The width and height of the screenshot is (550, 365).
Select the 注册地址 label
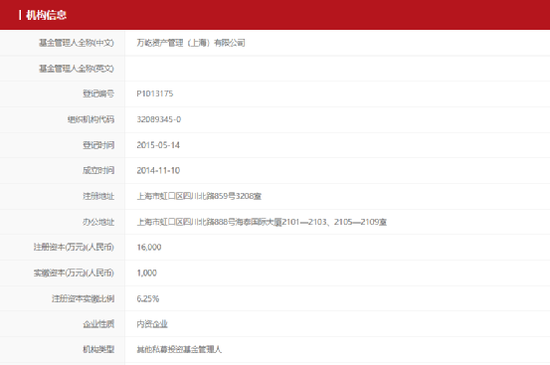[x=98, y=196]
